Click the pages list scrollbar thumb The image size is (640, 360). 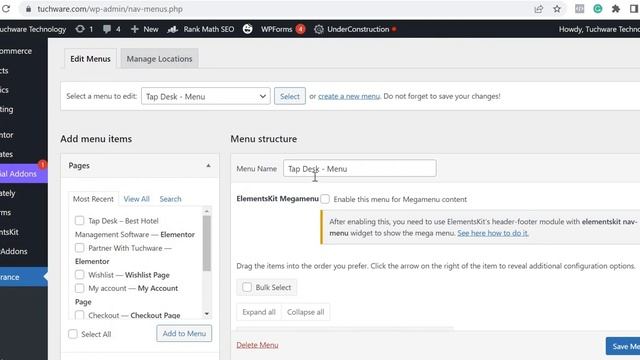coord(207,243)
